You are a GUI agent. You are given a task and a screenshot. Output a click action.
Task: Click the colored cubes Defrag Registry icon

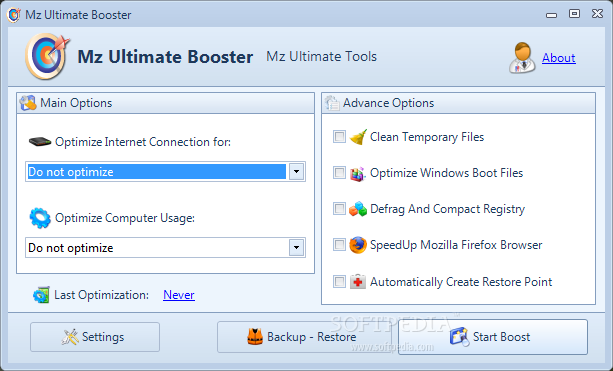click(x=358, y=209)
